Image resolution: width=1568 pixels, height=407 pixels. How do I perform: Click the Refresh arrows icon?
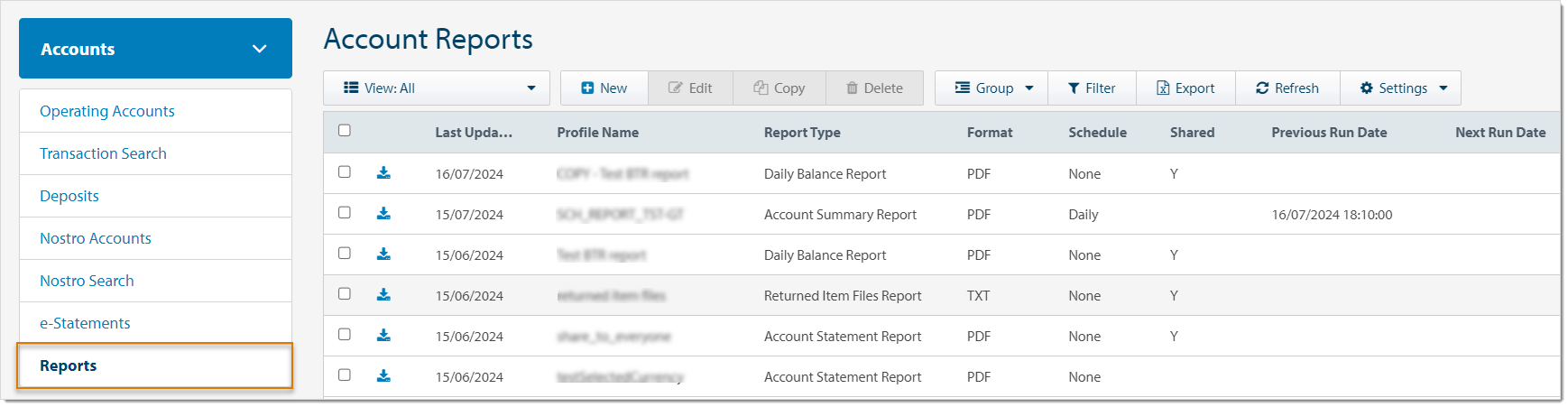pyautogui.click(x=1262, y=88)
